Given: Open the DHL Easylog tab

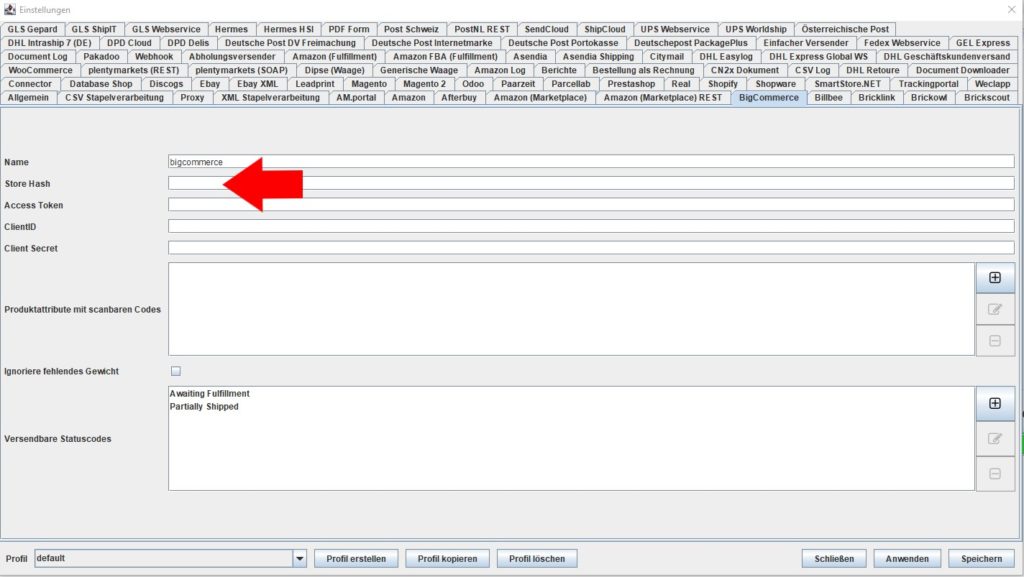Looking at the screenshot, I should tap(726, 57).
